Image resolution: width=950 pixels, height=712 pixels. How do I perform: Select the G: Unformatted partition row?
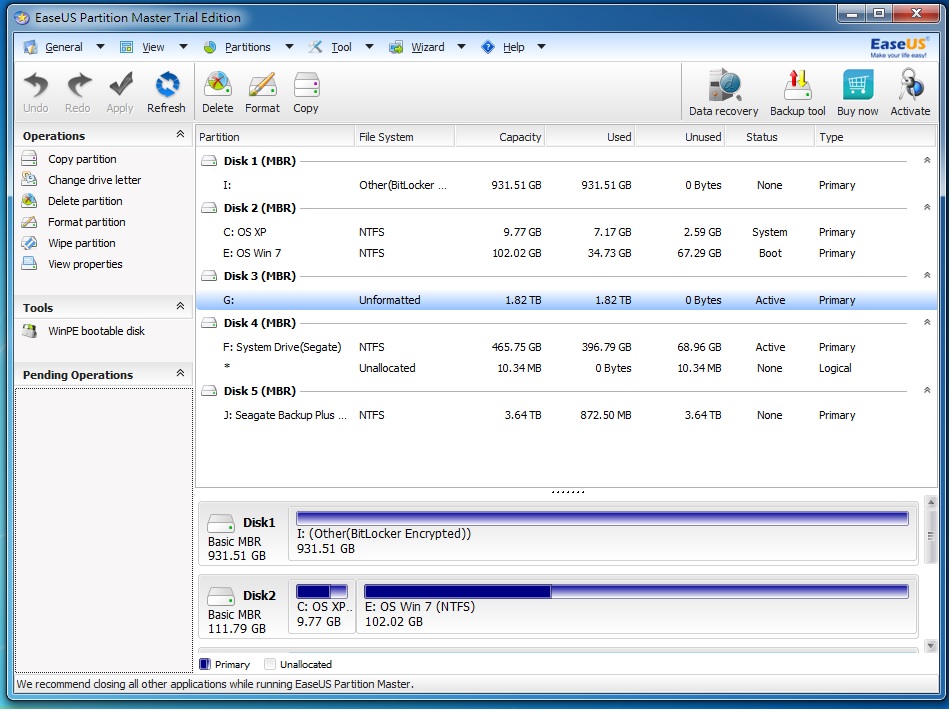pyautogui.click(x=566, y=300)
